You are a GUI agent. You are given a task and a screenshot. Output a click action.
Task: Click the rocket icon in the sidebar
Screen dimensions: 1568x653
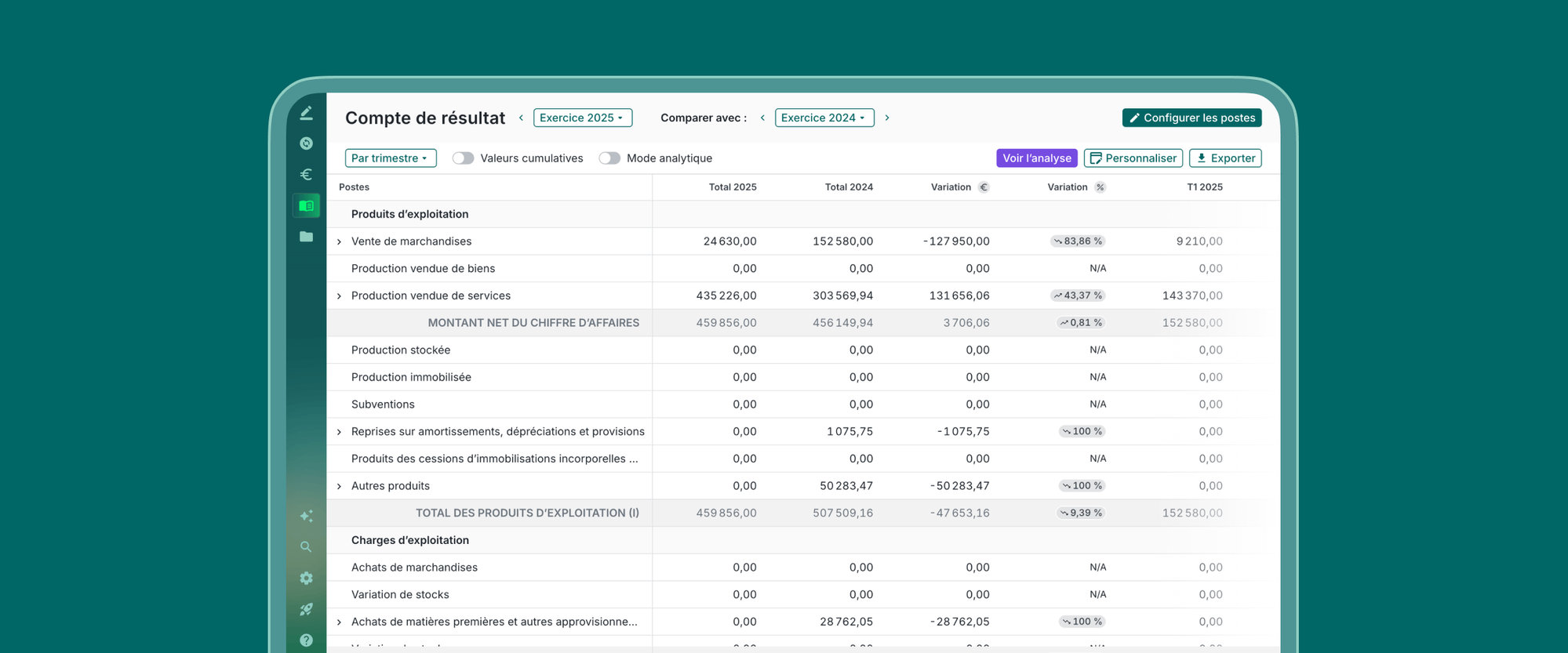(306, 609)
